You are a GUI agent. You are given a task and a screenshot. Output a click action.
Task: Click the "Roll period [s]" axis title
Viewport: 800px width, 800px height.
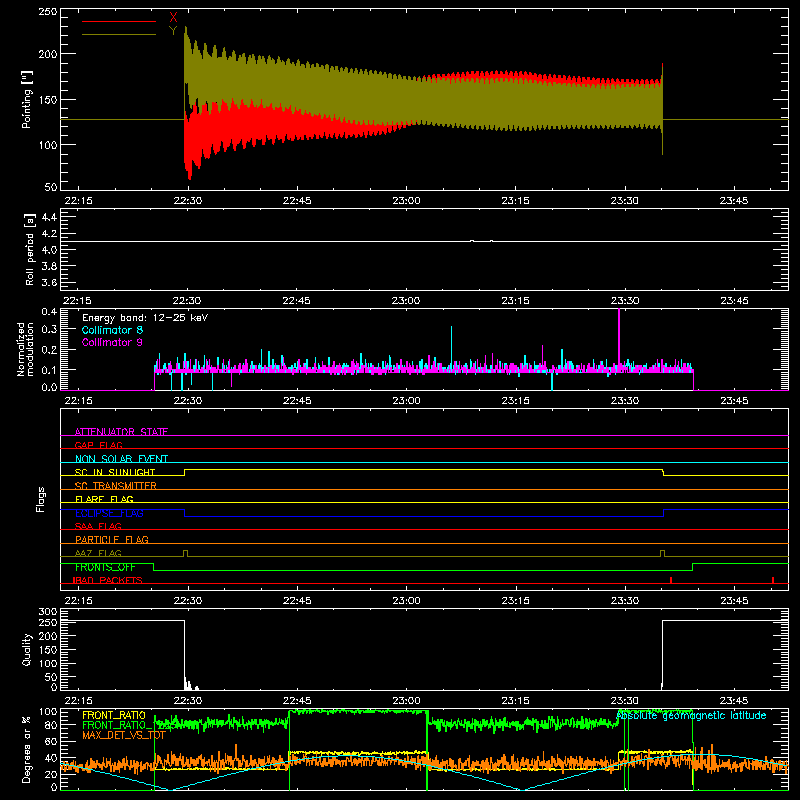29,249
